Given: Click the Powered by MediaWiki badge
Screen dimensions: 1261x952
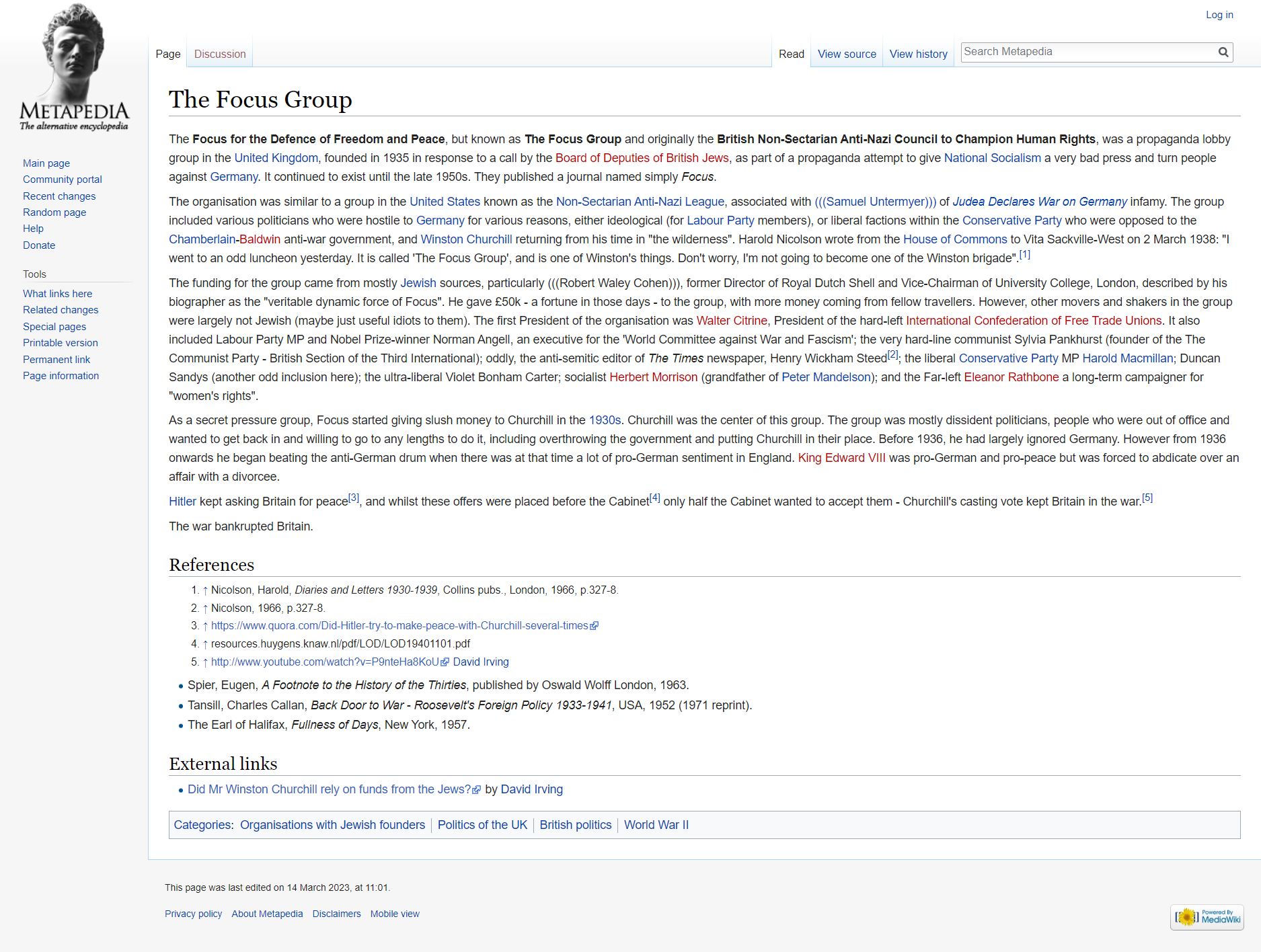Looking at the screenshot, I should pos(1207,917).
